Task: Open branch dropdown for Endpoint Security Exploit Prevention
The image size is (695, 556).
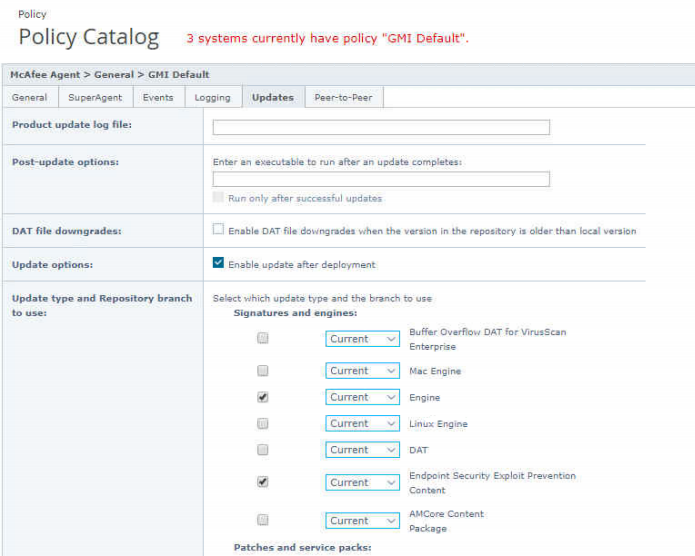Action: [x=363, y=482]
